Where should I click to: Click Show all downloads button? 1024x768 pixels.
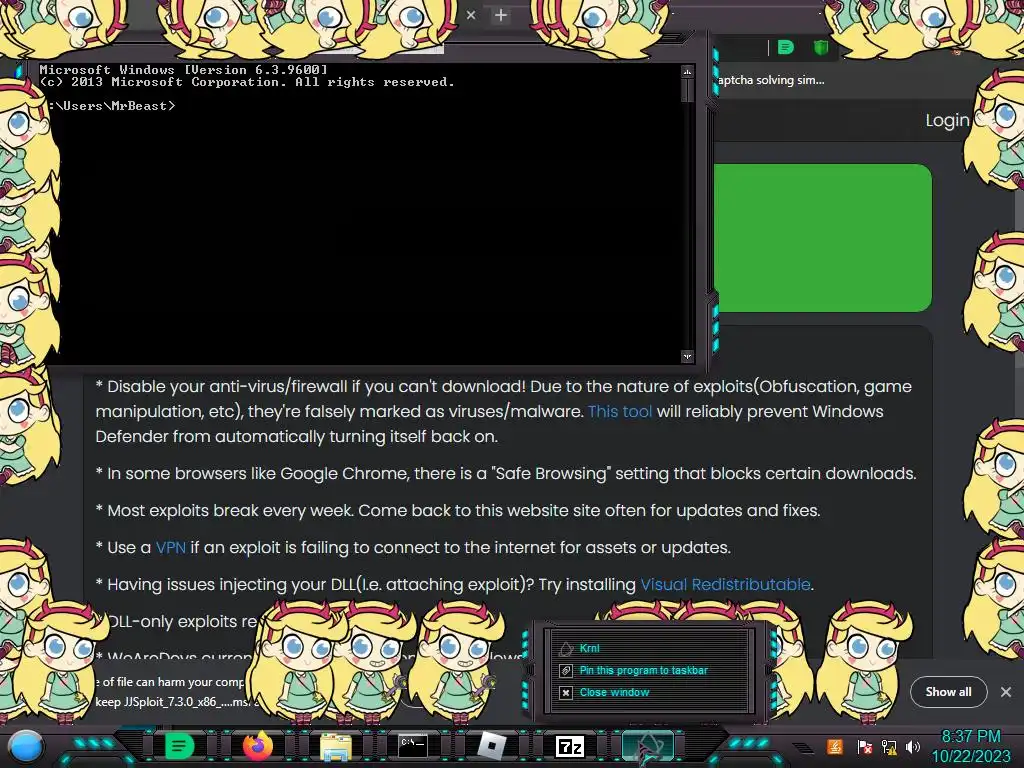(948, 692)
